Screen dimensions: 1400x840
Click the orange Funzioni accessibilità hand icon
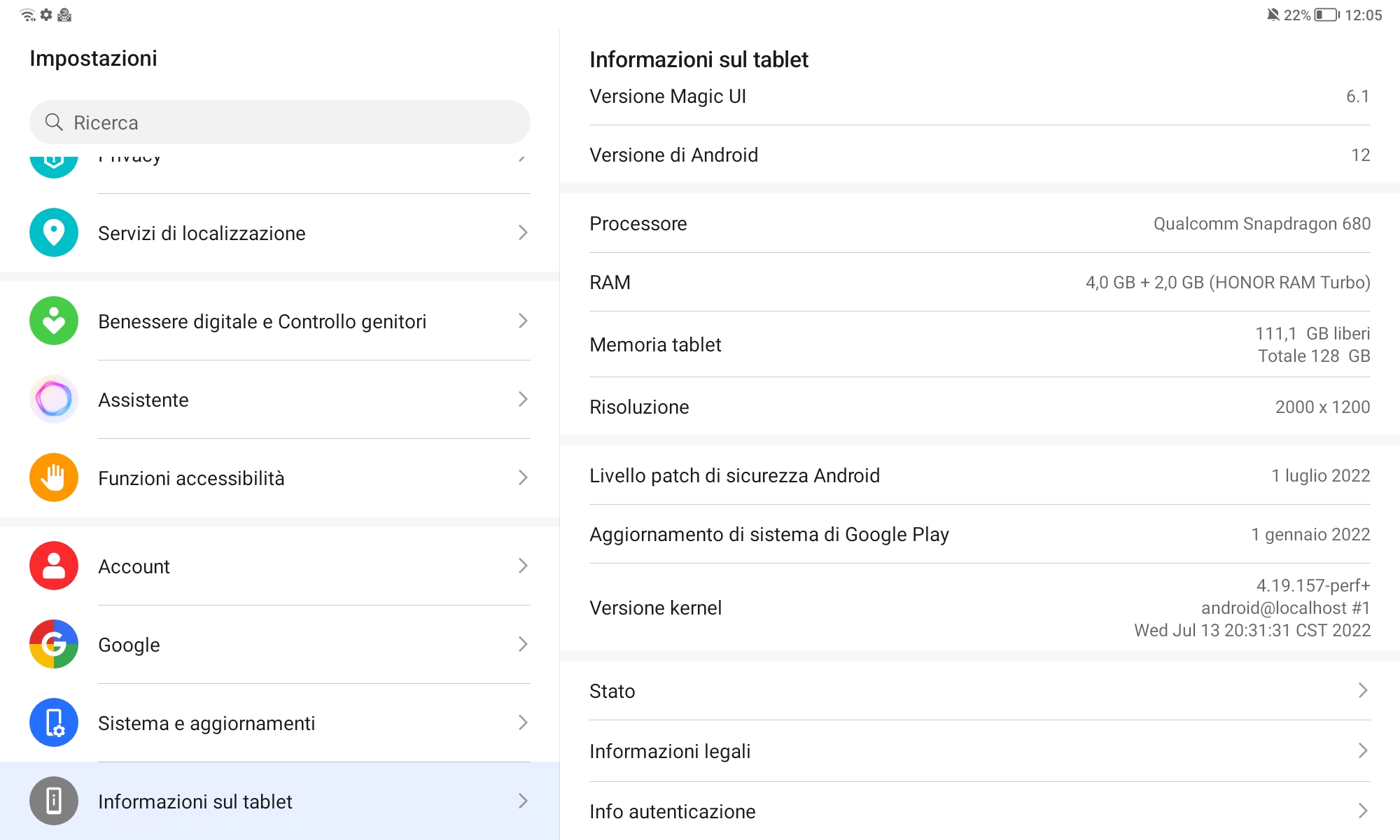pyautogui.click(x=54, y=477)
